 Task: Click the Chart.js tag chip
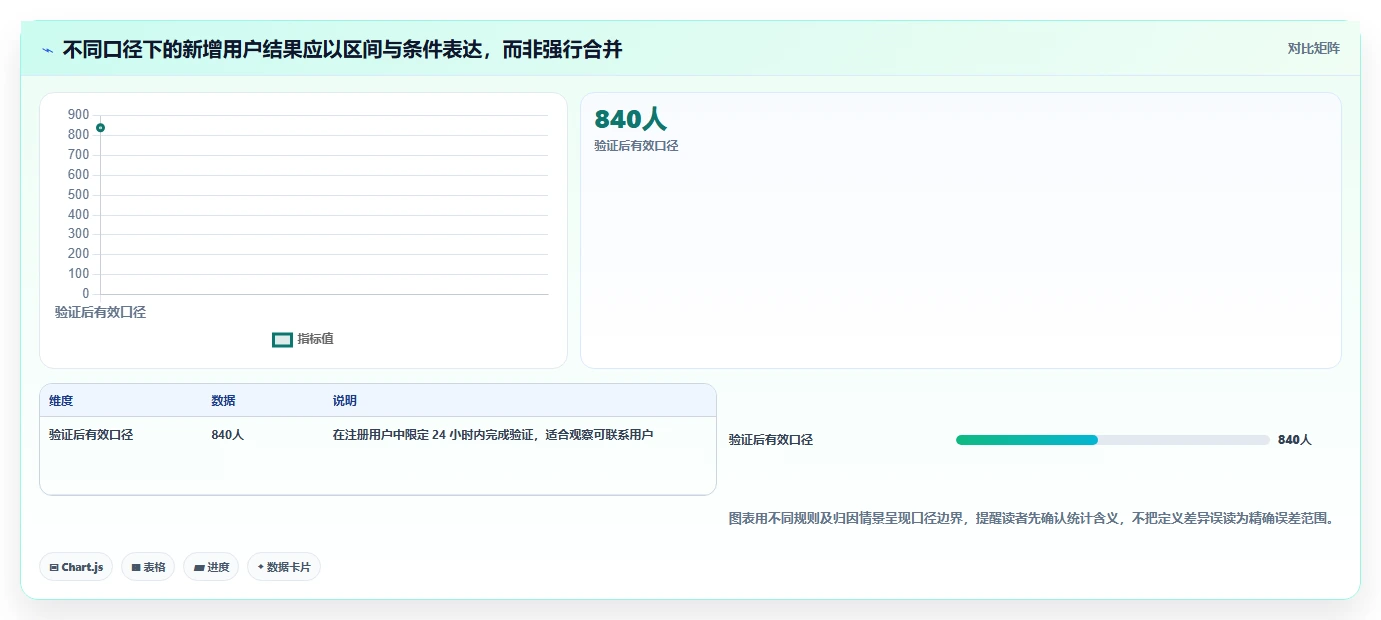(77, 567)
